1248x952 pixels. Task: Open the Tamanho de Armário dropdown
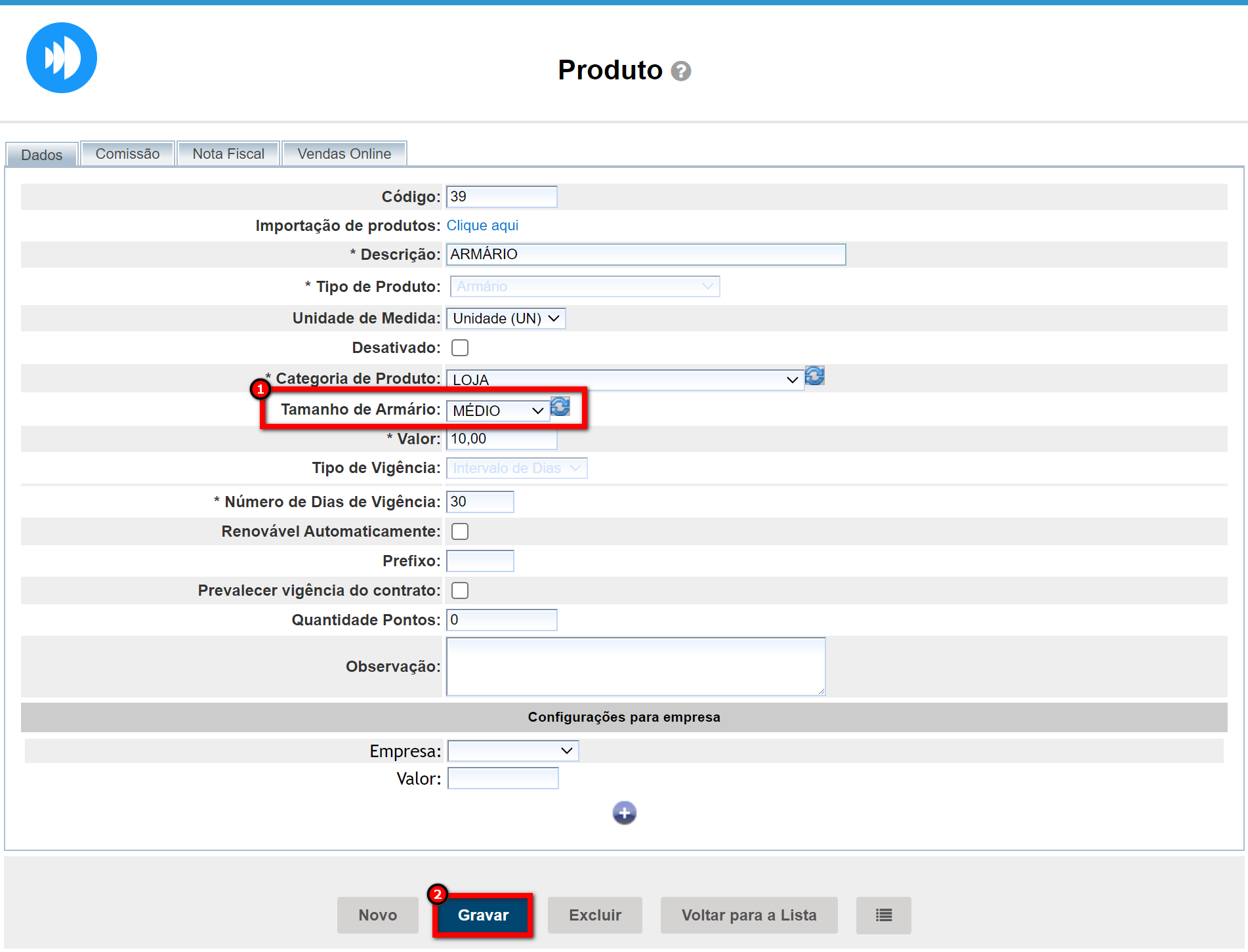coord(498,411)
